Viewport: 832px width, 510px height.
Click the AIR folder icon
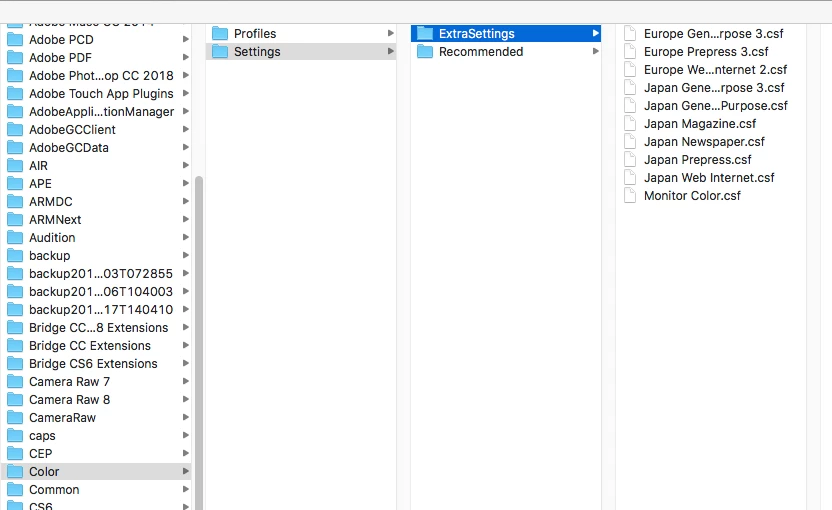coord(15,166)
